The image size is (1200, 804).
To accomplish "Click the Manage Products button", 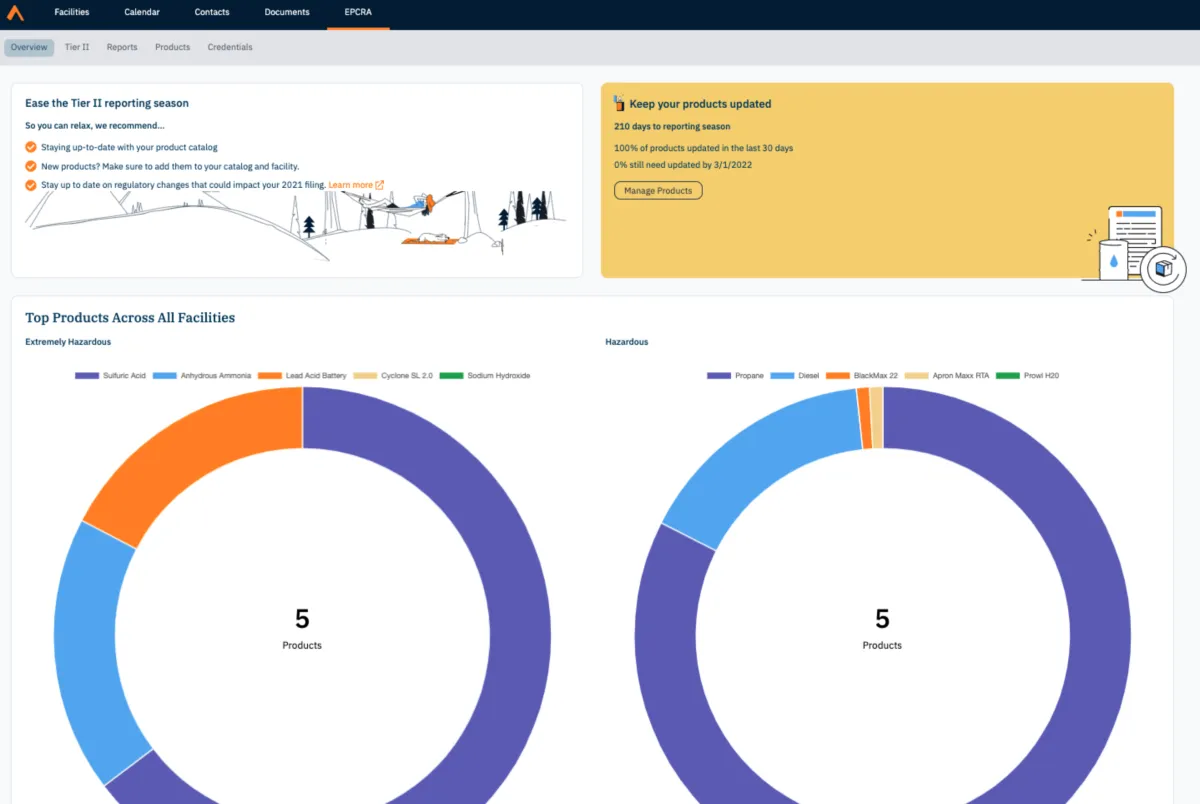I will (x=658, y=190).
